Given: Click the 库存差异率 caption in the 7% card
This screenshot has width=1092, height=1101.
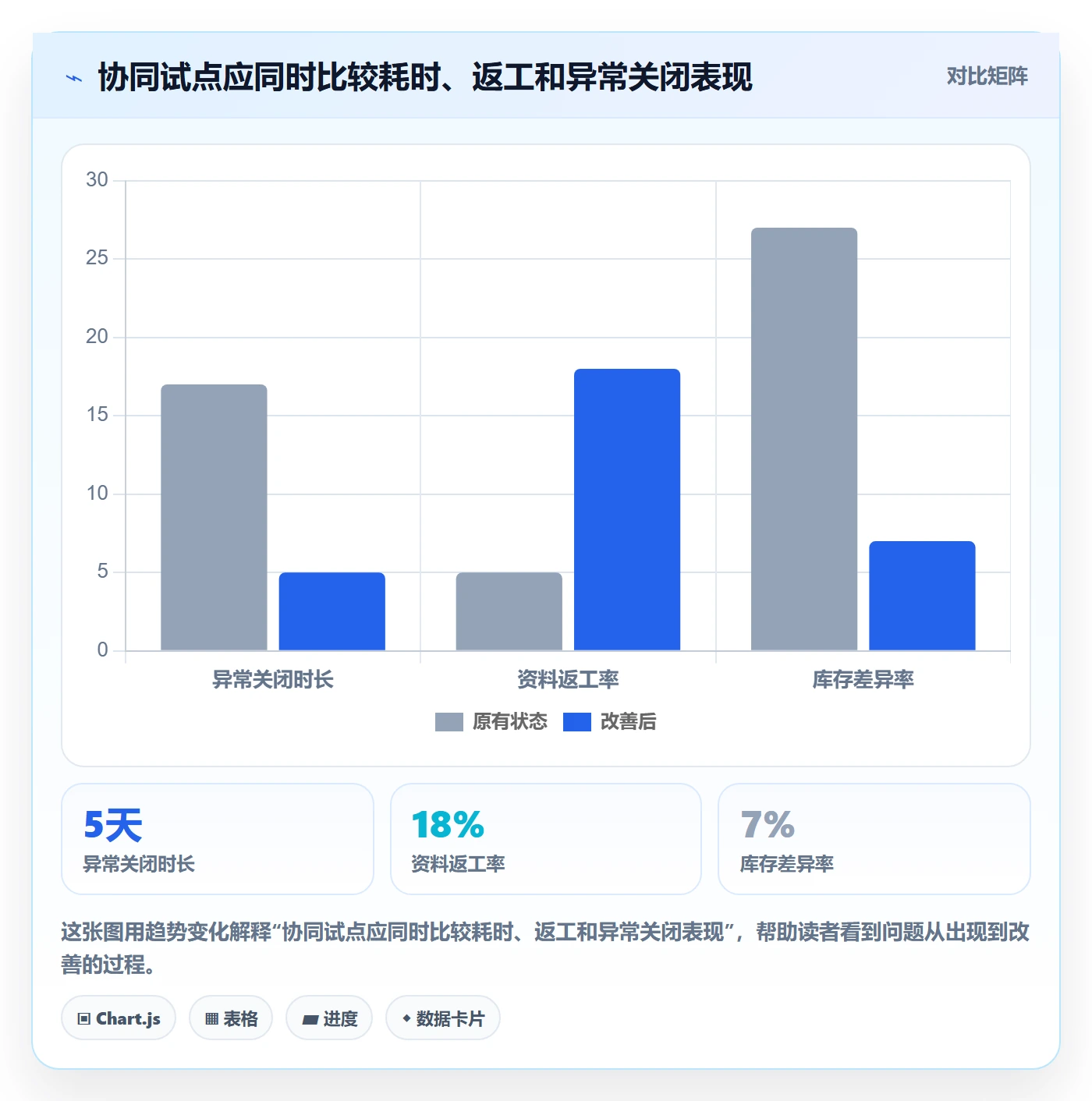Looking at the screenshot, I should pos(787,864).
